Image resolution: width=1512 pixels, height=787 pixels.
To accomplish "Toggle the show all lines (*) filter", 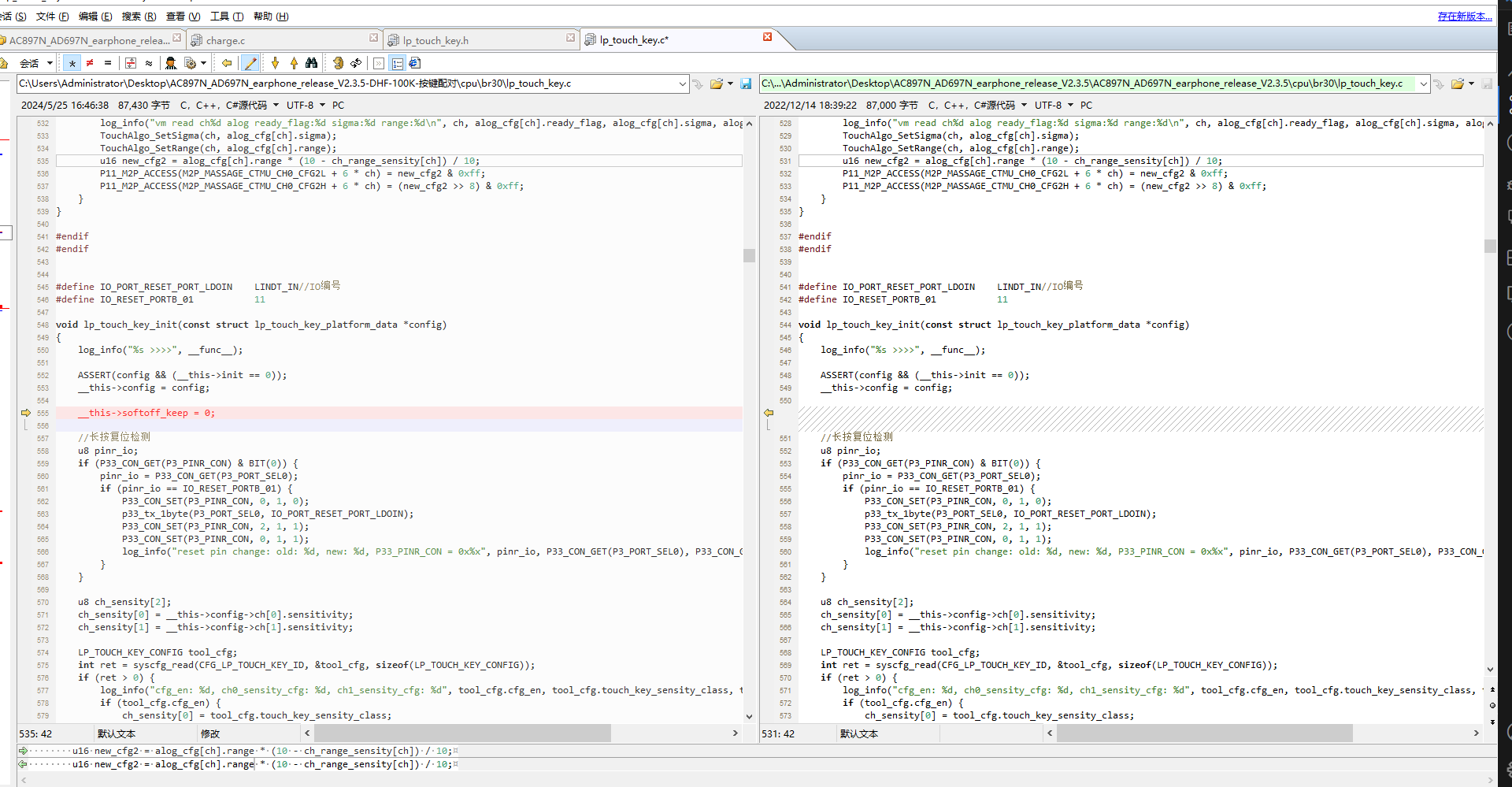I will click(72, 63).
